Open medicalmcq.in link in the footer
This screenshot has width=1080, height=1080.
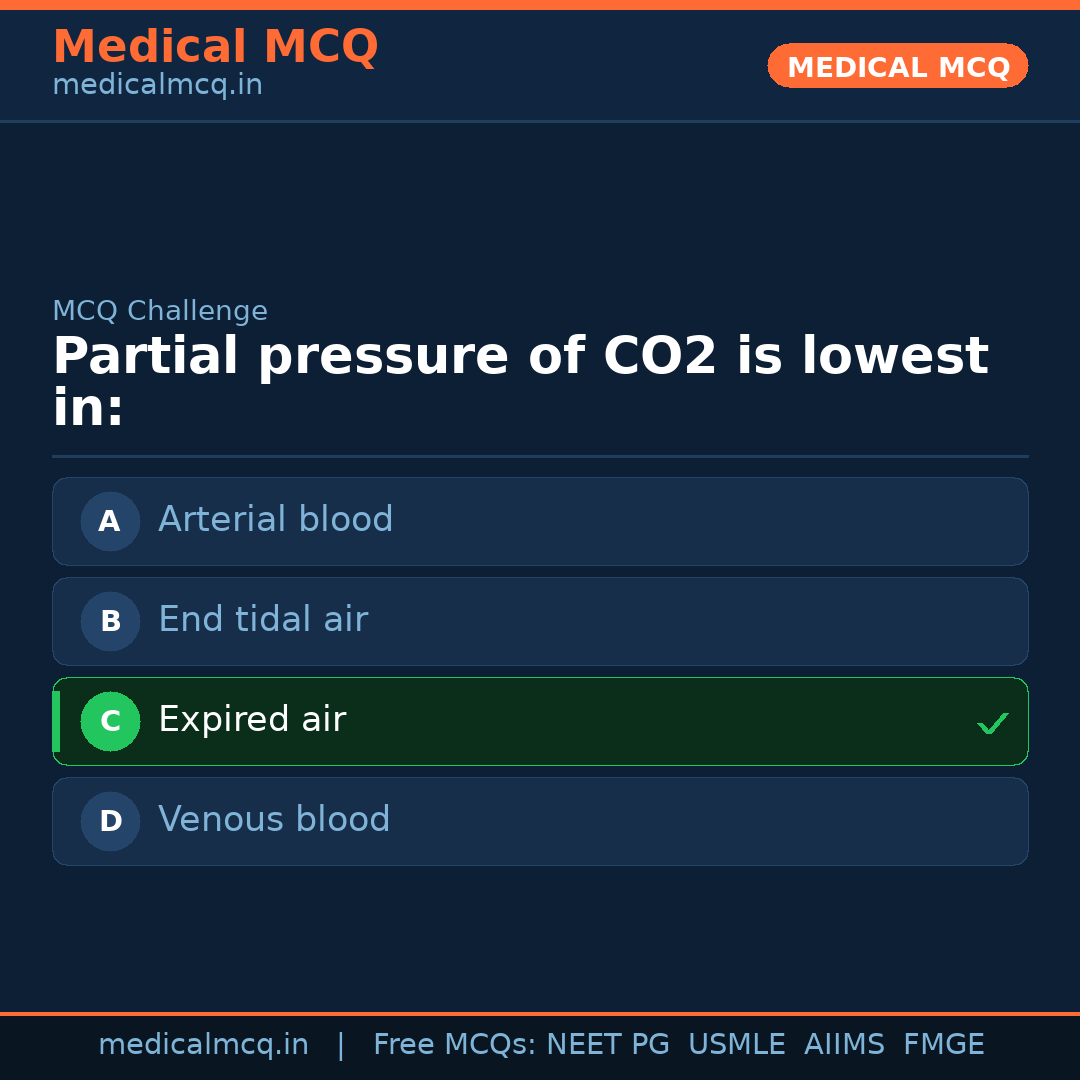pos(203,1045)
